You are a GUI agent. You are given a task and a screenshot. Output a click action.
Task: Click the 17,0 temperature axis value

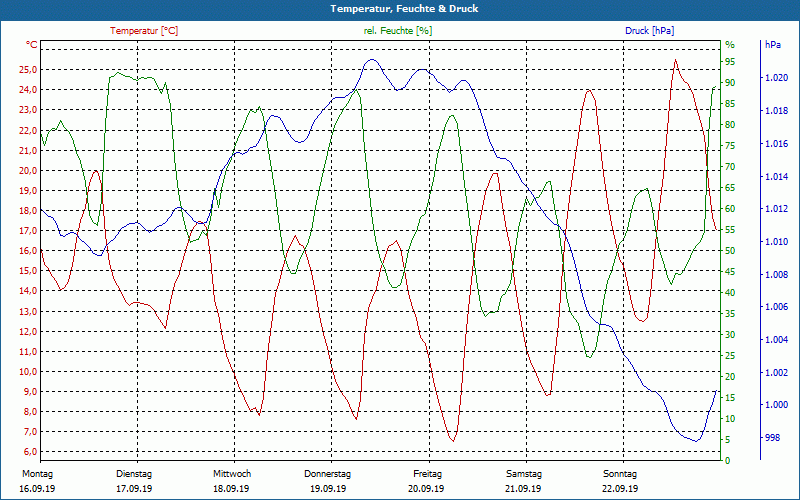(x=28, y=231)
